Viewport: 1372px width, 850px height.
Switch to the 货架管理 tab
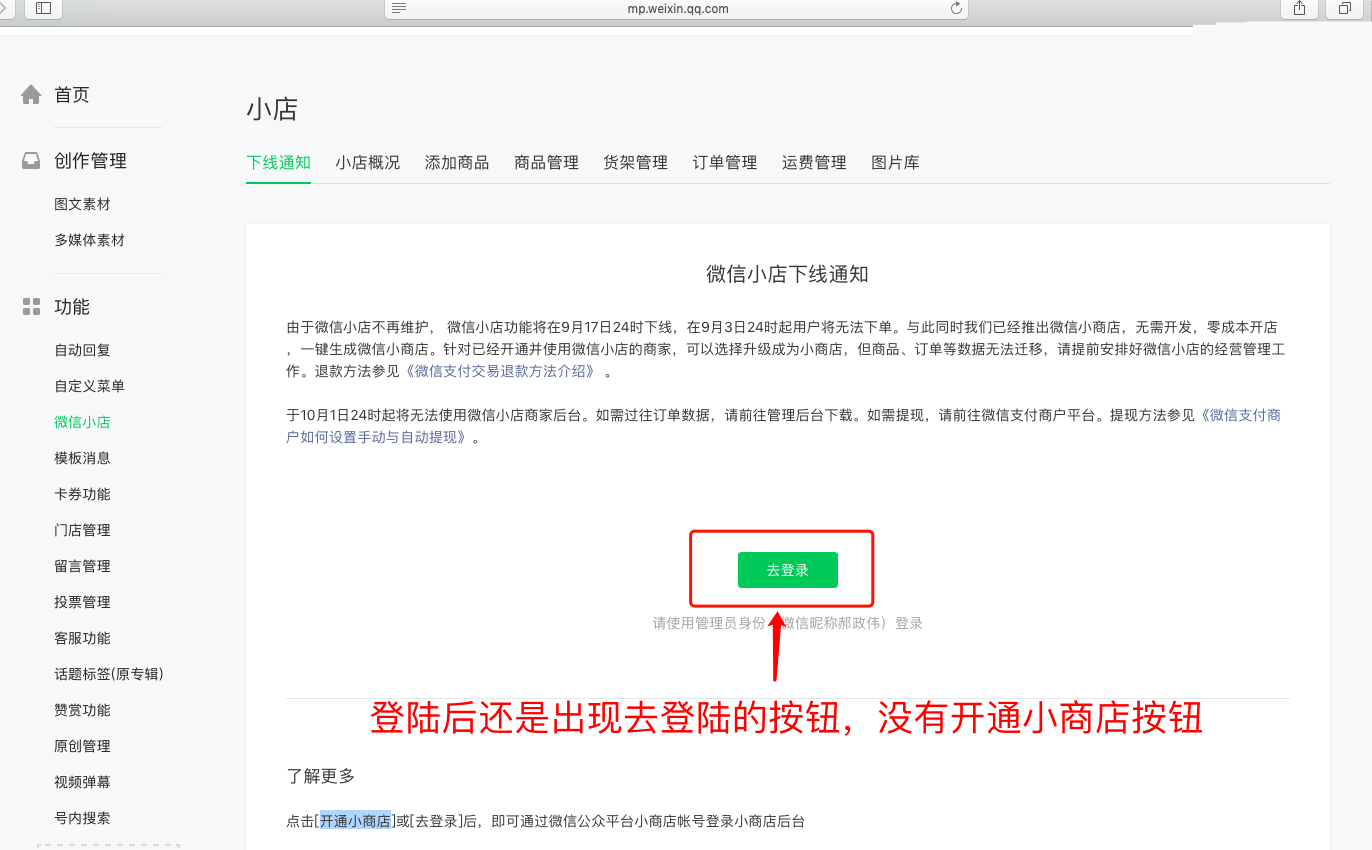click(x=635, y=162)
